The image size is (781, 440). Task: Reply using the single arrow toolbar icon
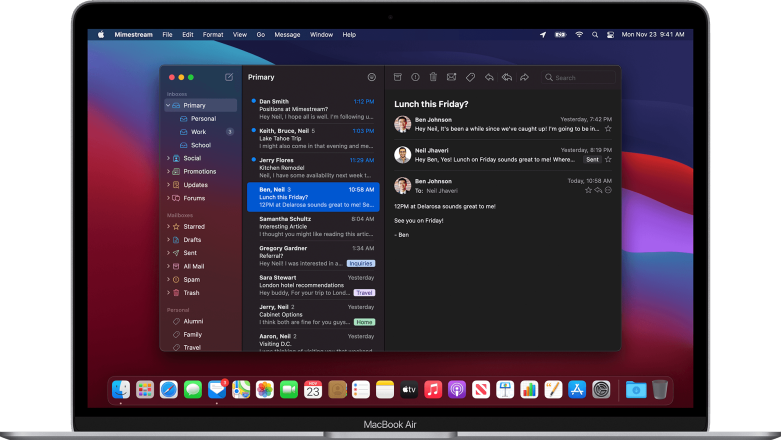pos(489,77)
